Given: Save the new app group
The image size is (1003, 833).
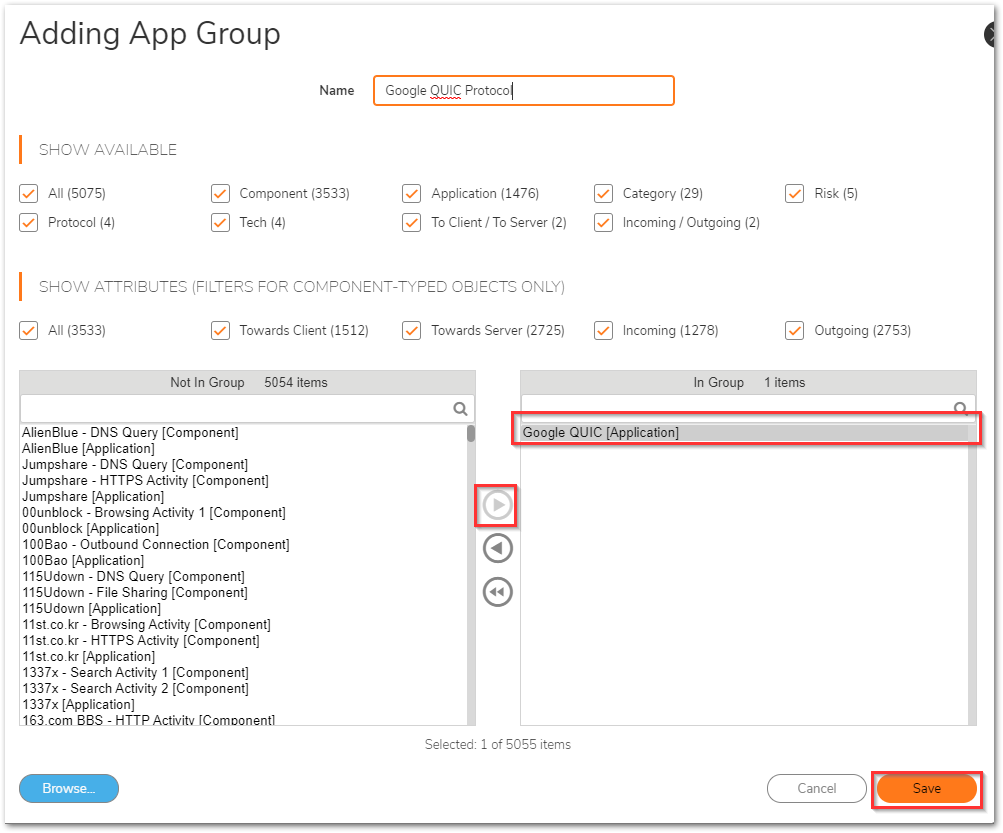Looking at the screenshot, I should [926, 788].
